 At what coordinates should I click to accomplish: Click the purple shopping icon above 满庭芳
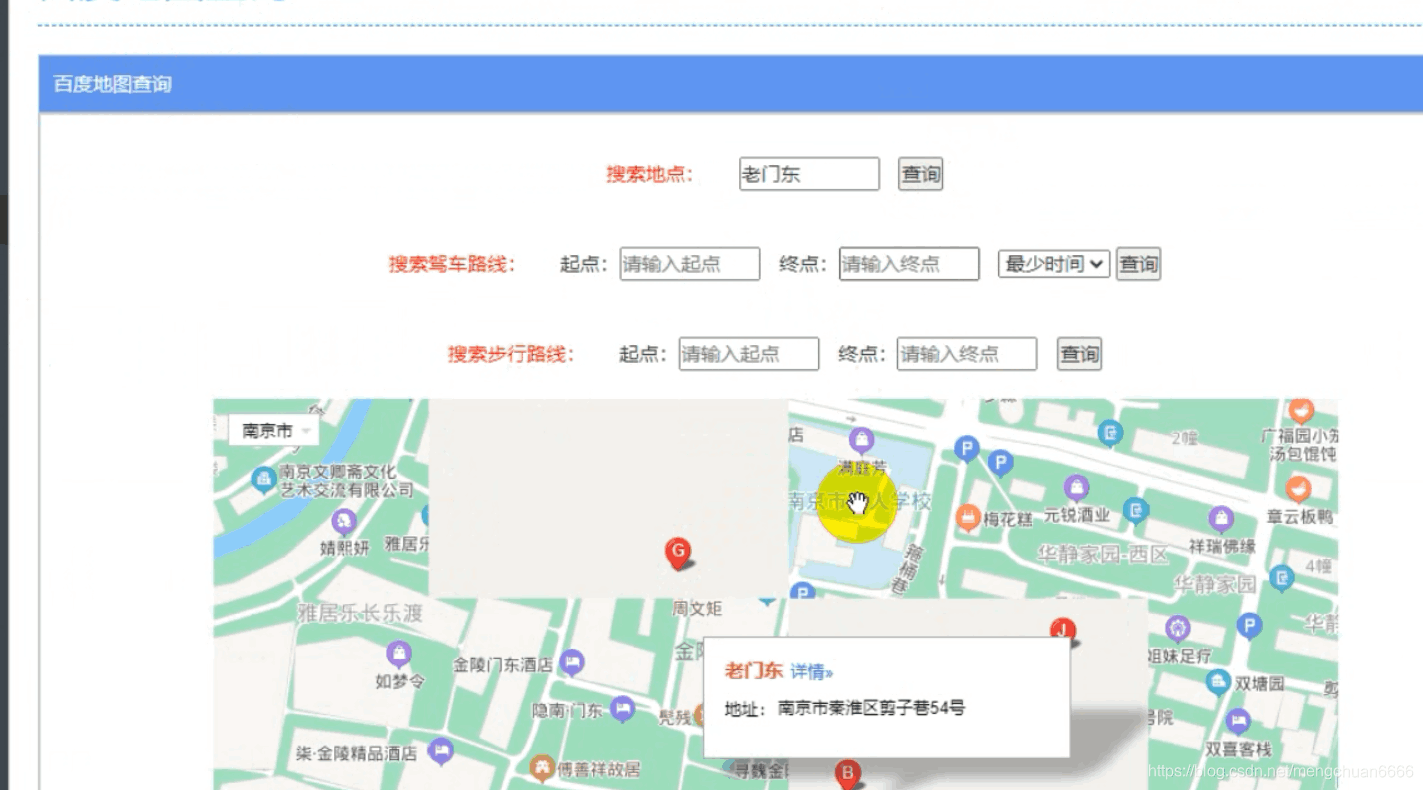(x=860, y=440)
